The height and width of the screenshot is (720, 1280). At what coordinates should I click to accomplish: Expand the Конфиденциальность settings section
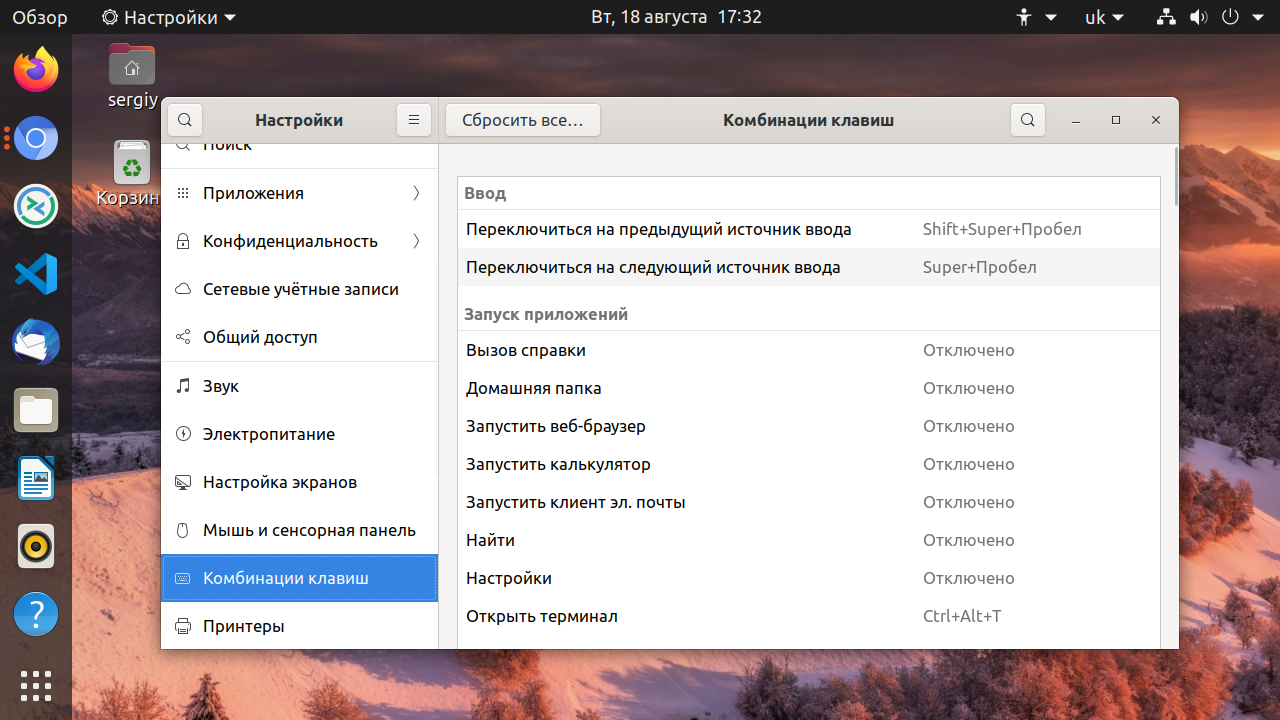pos(300,241)
